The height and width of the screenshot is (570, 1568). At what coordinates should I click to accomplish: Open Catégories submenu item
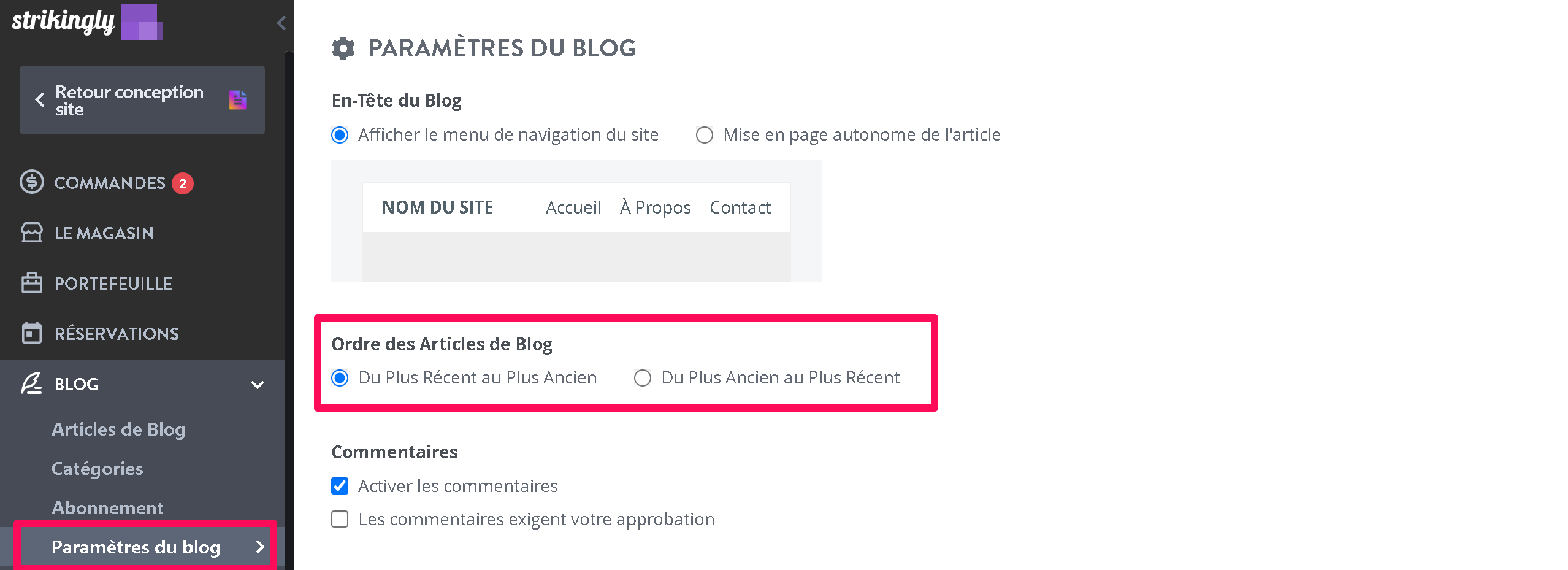(98, 469)
